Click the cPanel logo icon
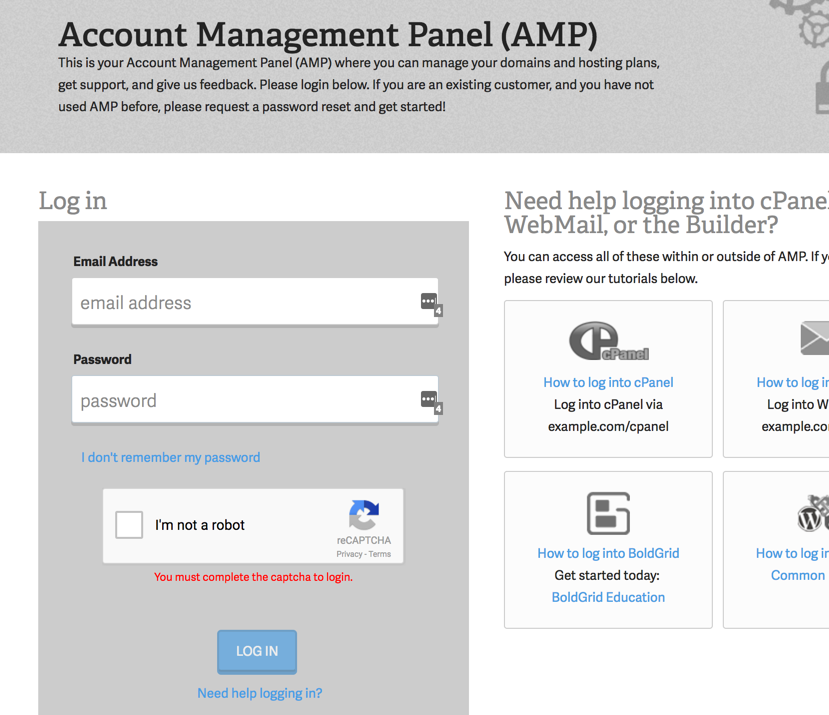The height and width of the screenshot is (715, 829). [609, 341]
